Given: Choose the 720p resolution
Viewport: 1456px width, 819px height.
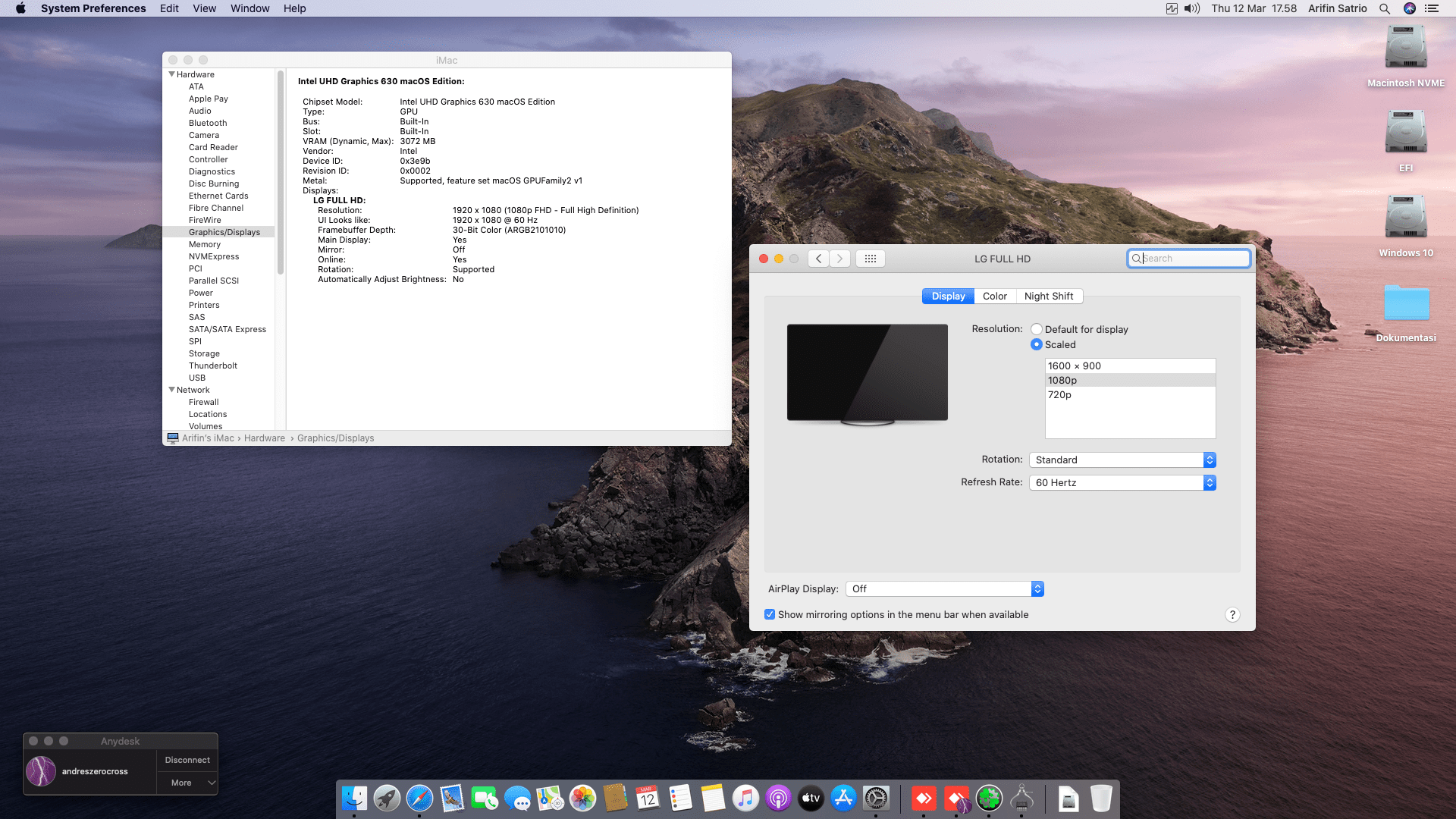Looking at the screenshot, I should coord(1130,394).
